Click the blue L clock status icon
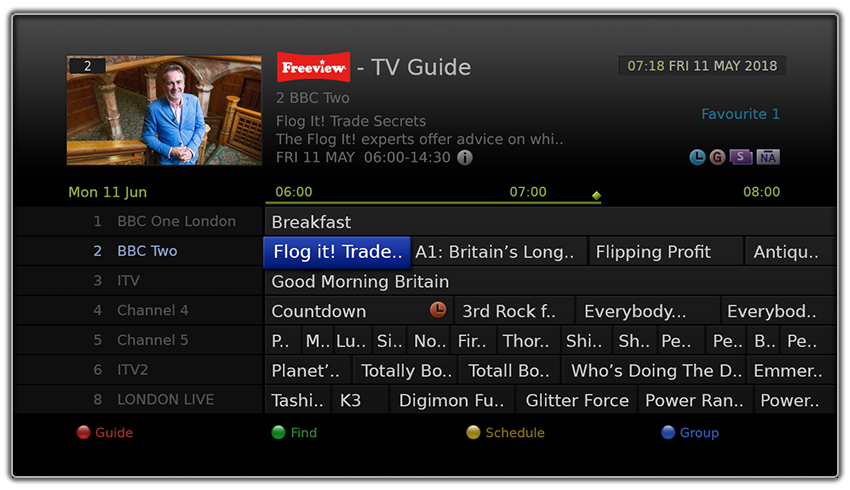This screenshot has width=850, height=490. (697, 157)
